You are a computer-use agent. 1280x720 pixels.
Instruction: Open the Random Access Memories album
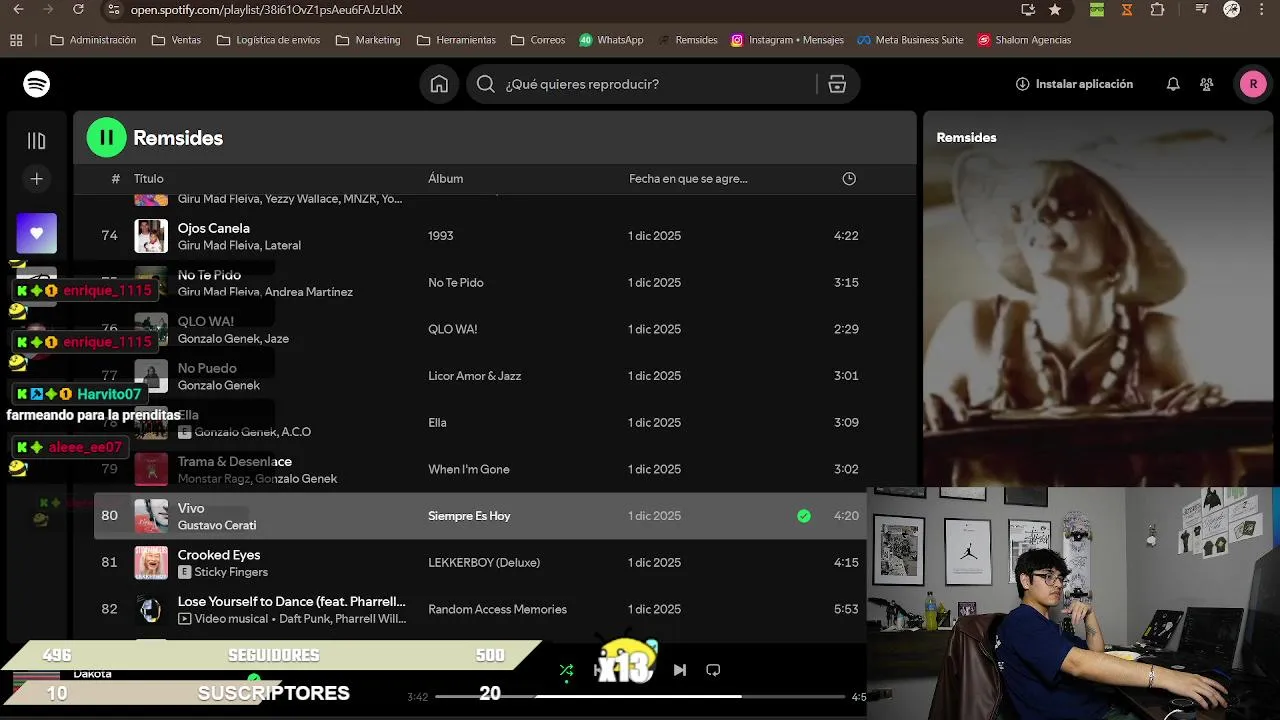coord(497,610)
